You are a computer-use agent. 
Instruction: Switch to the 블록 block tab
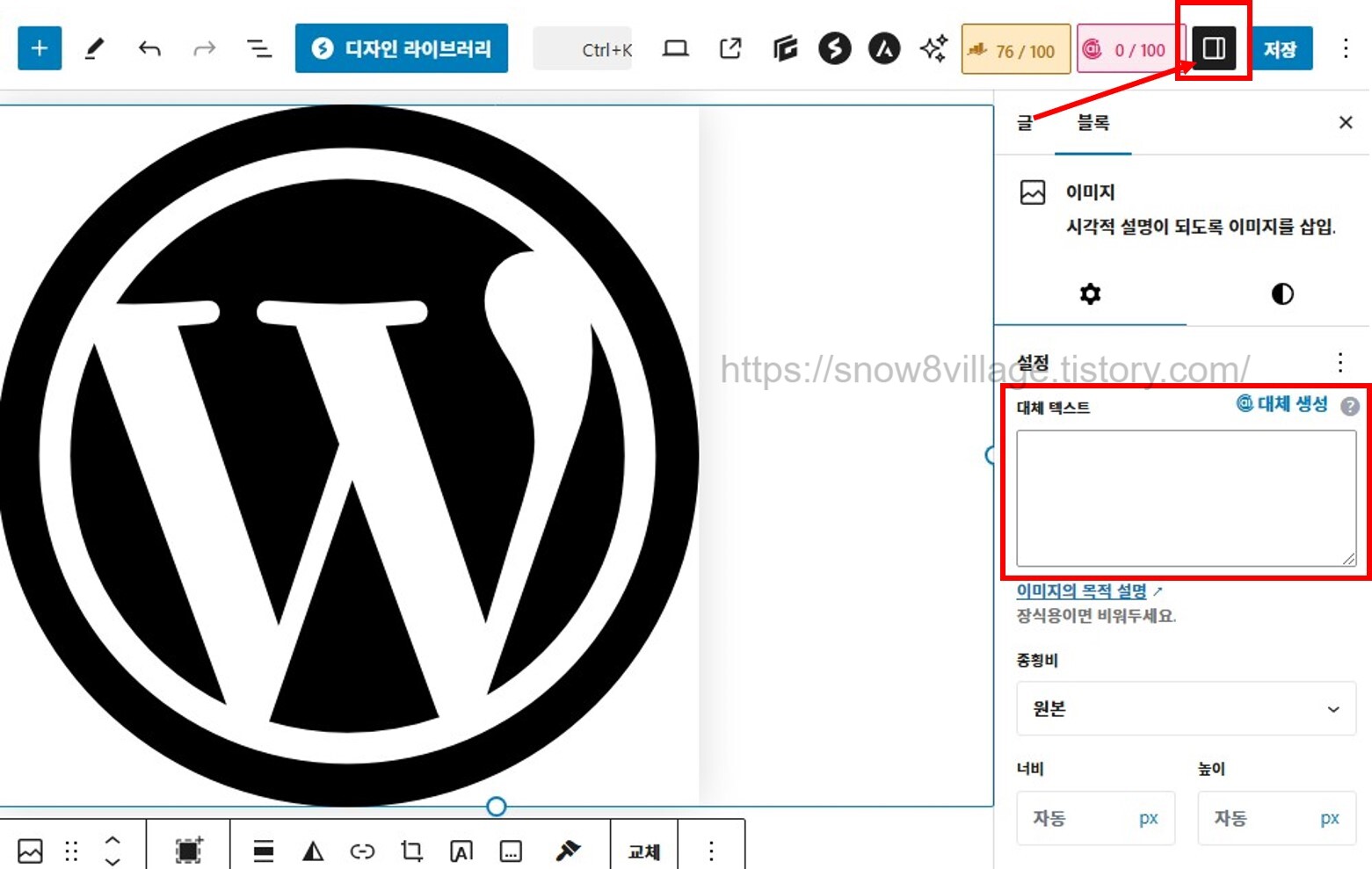tap(1093, 123)
